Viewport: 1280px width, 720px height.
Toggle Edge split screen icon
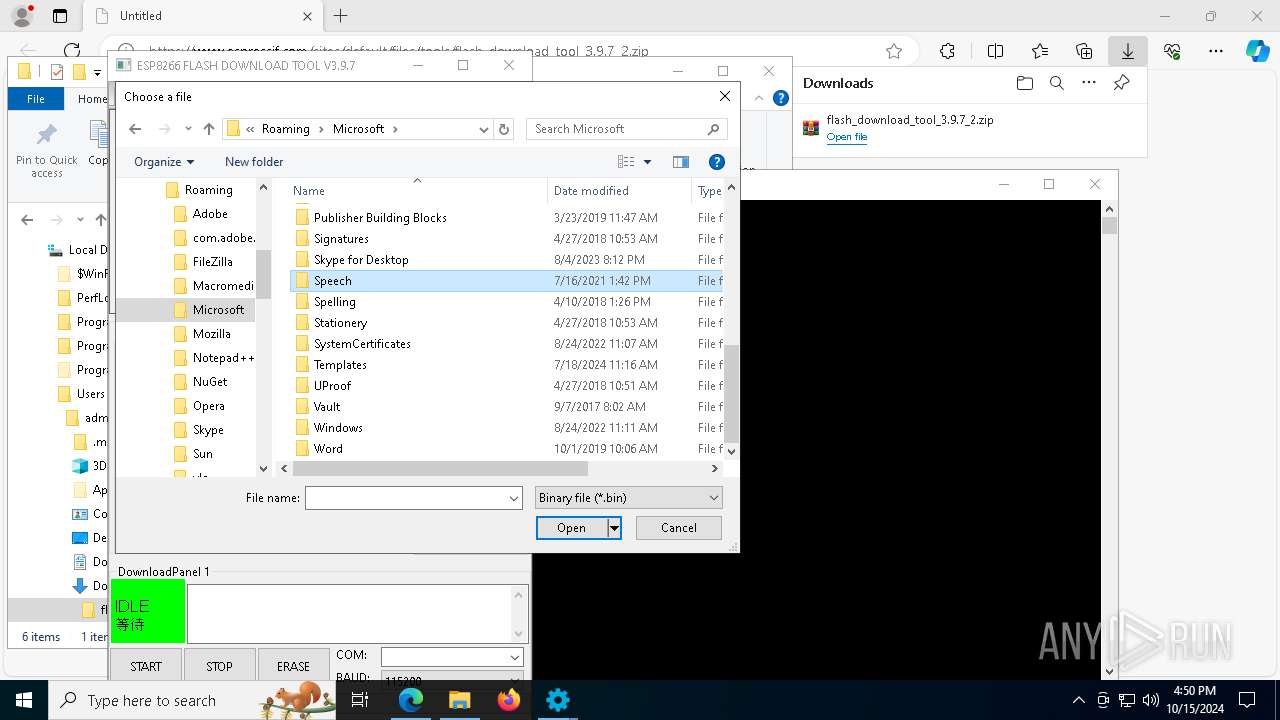click(995, 51)
